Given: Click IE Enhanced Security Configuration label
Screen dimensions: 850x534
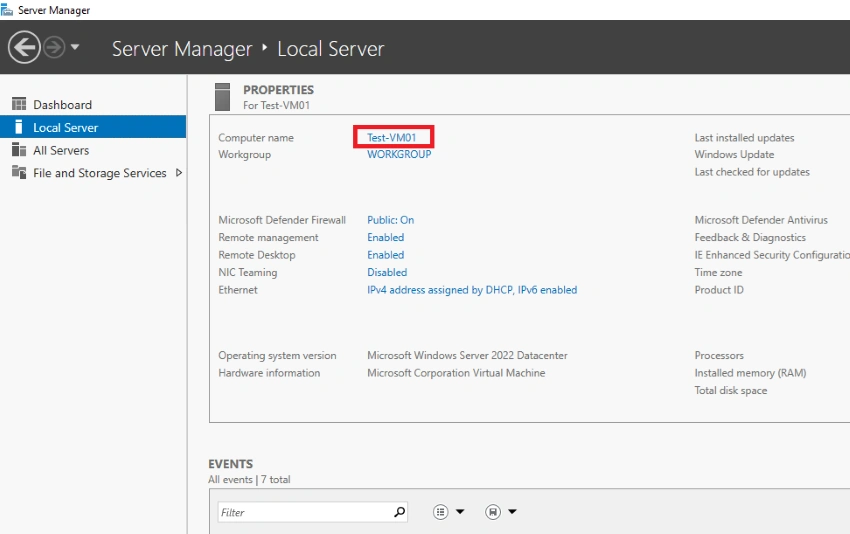Looking at the screenshot, I should click(x=772, y=254).
